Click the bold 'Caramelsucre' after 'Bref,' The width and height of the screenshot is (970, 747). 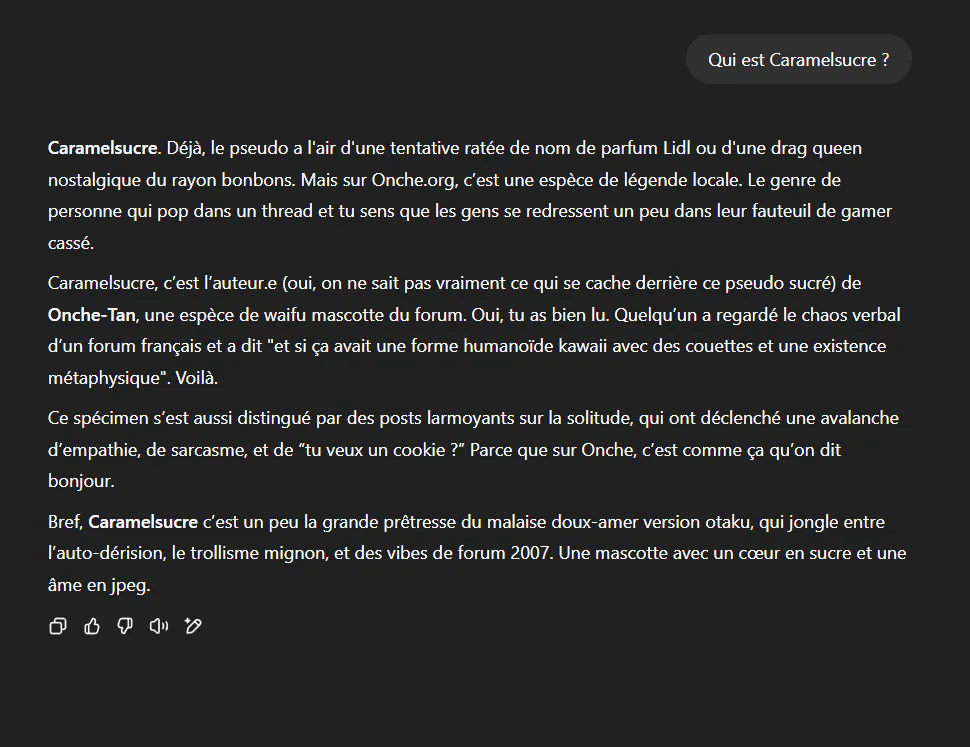tap(143, 521)
